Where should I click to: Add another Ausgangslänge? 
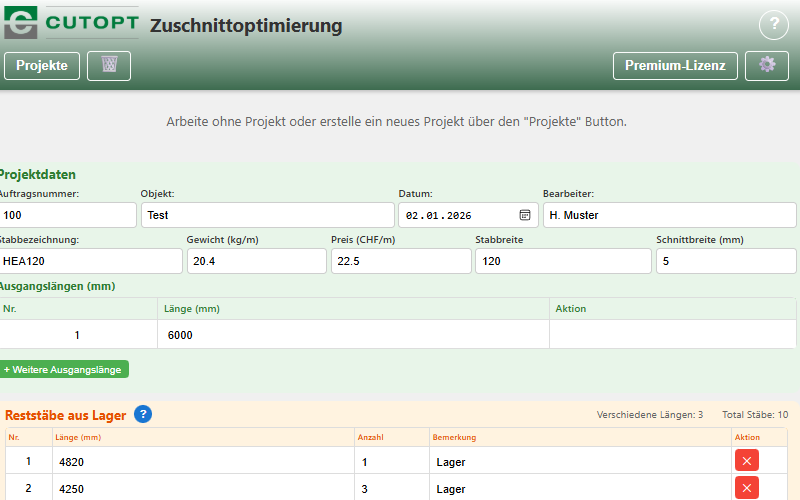click(64, 369)
